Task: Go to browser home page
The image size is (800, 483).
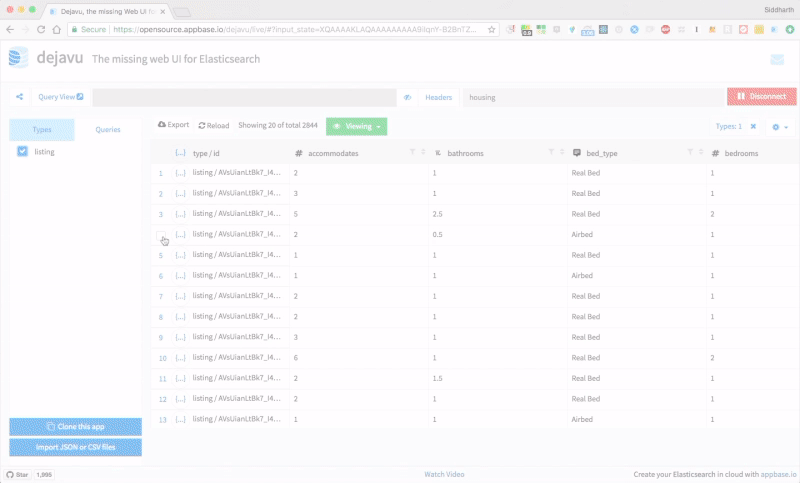Action: click(x=57, y=30)
